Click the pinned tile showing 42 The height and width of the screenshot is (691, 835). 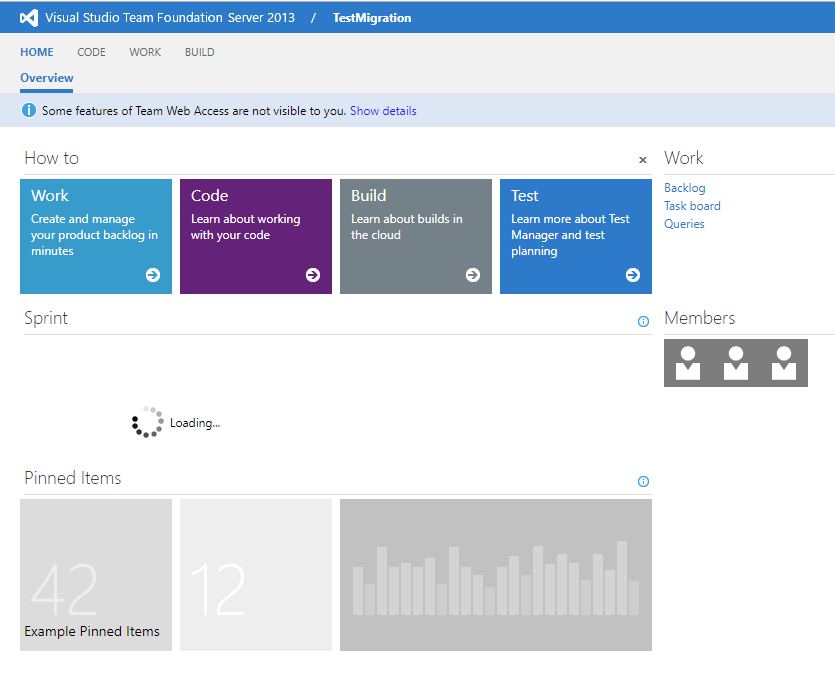click(x=96, y=575)
